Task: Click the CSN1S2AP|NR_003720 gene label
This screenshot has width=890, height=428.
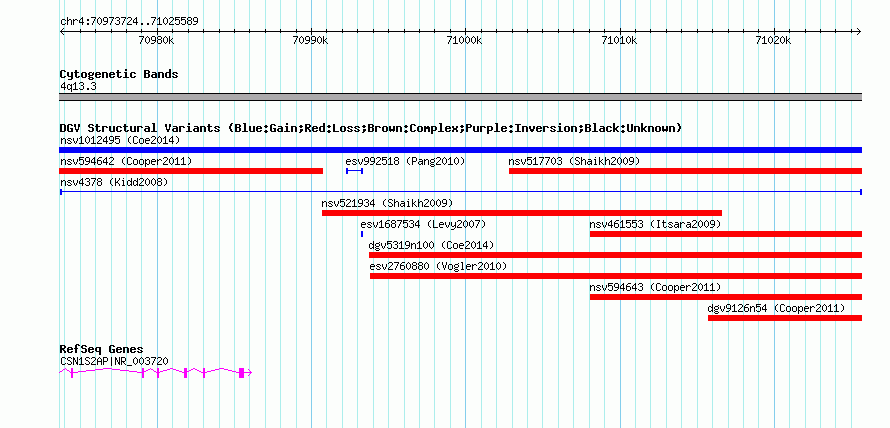Action: (114, 361)
